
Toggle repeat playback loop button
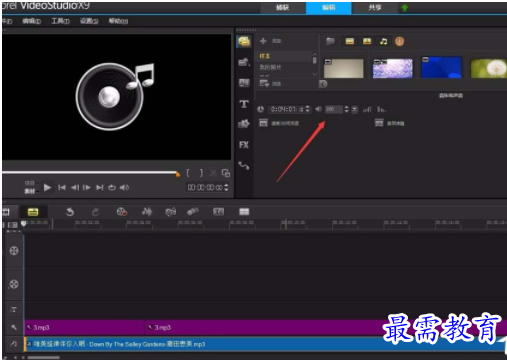click(112, 188)
